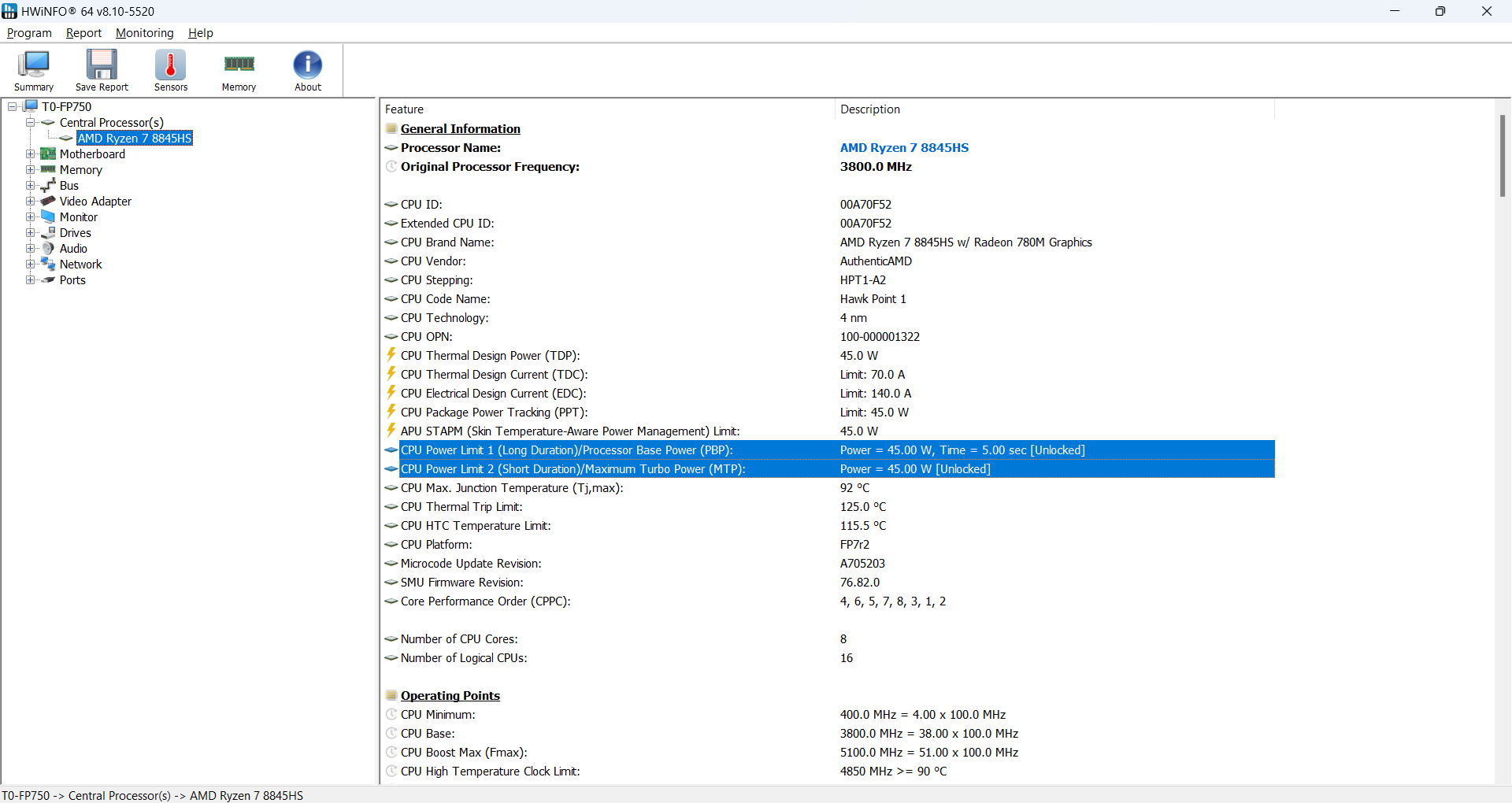The height and width of the screenshot is (803, 1512).
Task: Click the Description column header
Action: click(1054, 109)
